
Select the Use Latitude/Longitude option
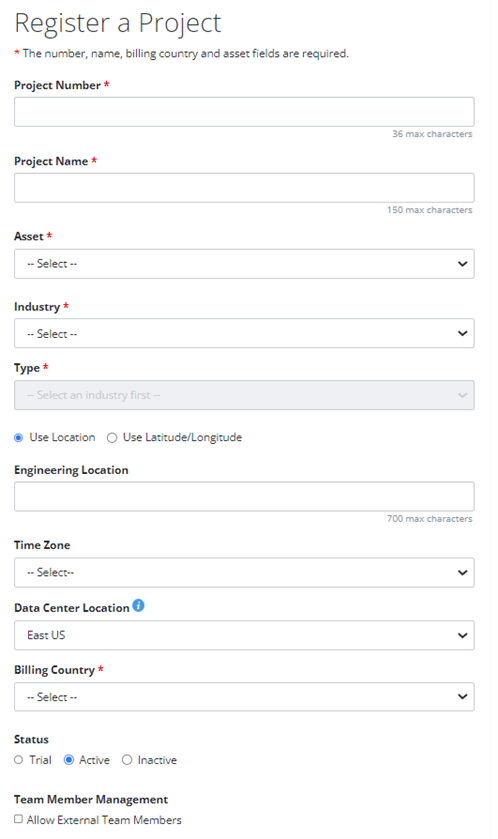pyautogui.click(x=112, y=438)
